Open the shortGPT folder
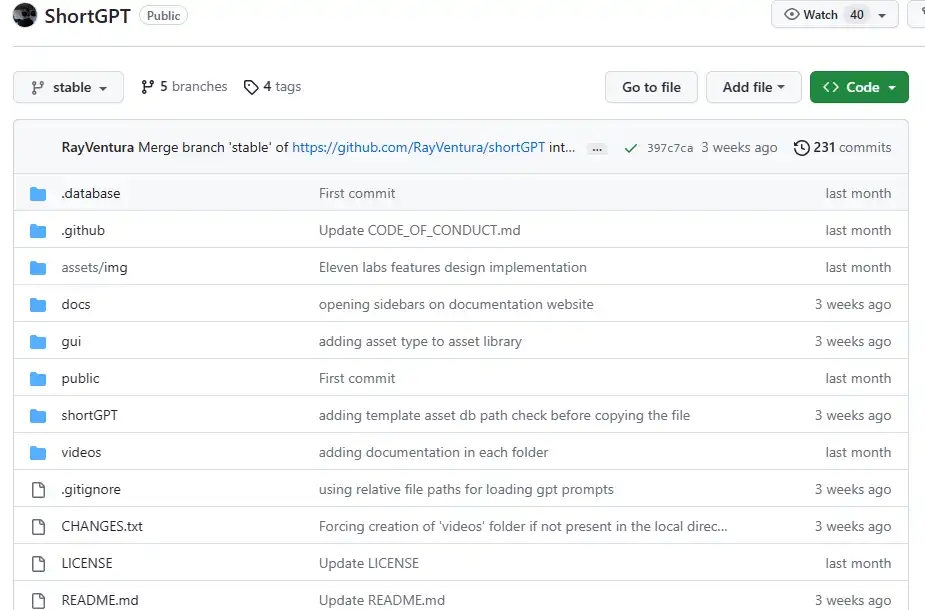Viewport: 925px width, 610px height. tap(90, 416)
